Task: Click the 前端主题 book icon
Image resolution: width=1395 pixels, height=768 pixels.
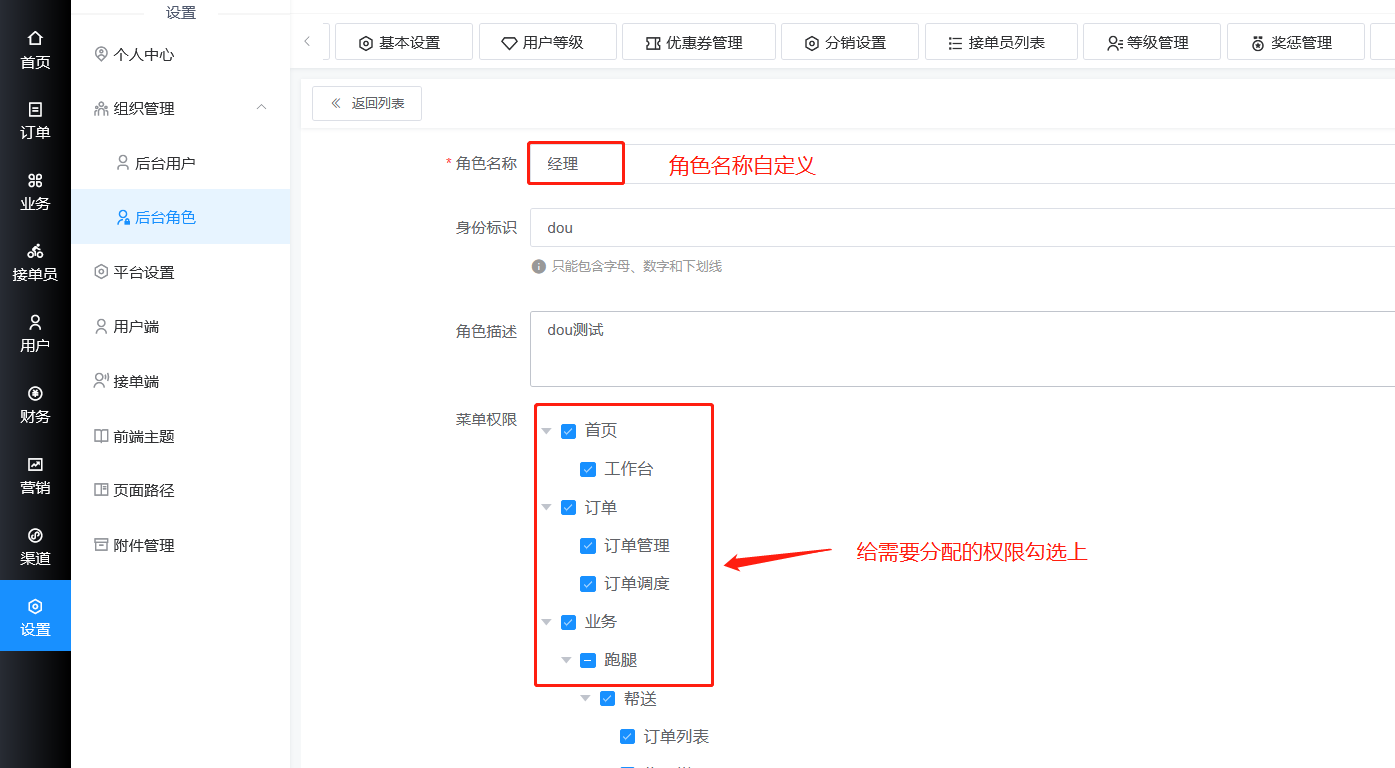Action: pos(101,436)
